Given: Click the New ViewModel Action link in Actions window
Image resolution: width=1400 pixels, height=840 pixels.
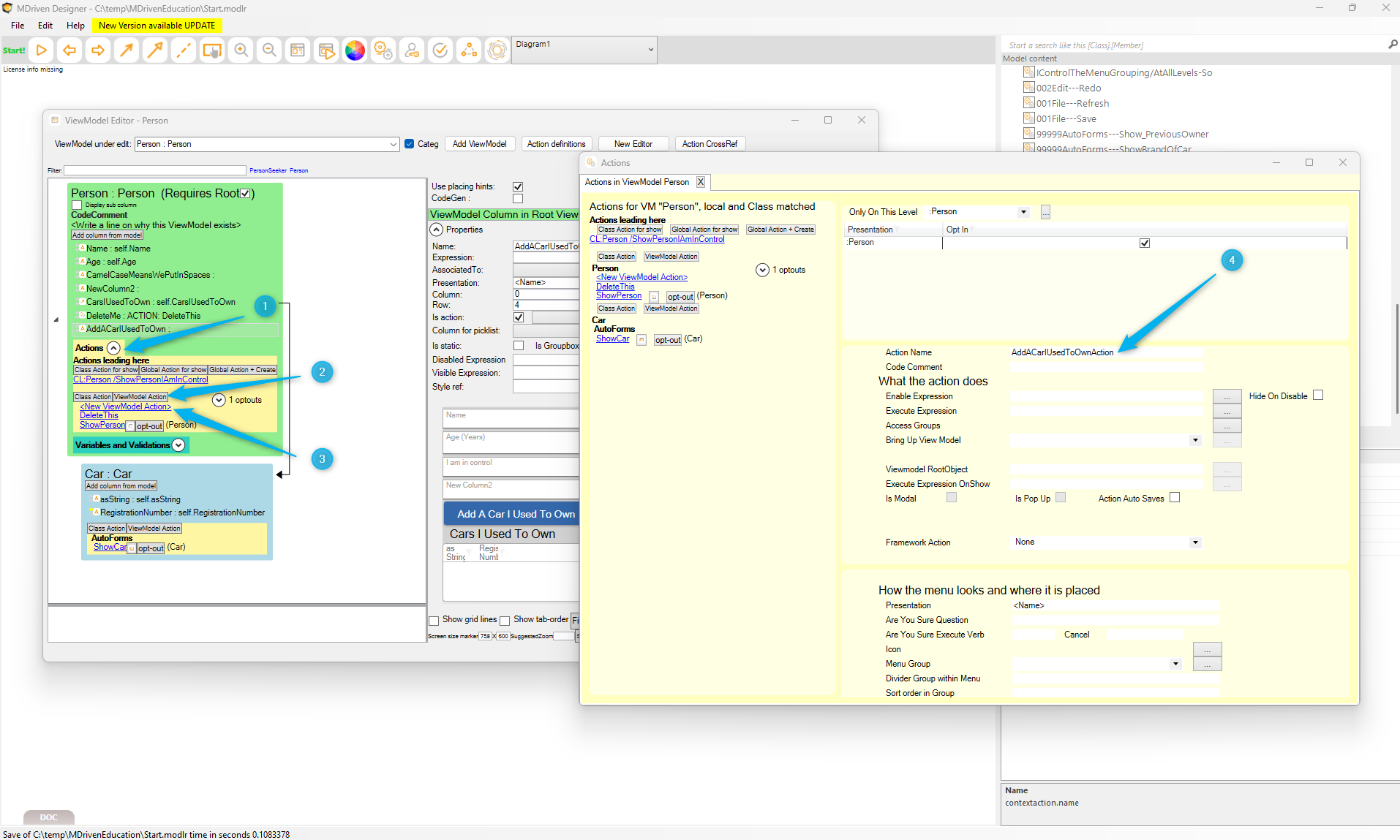Looking at the screenshot, I should click(x=641, y=277).
